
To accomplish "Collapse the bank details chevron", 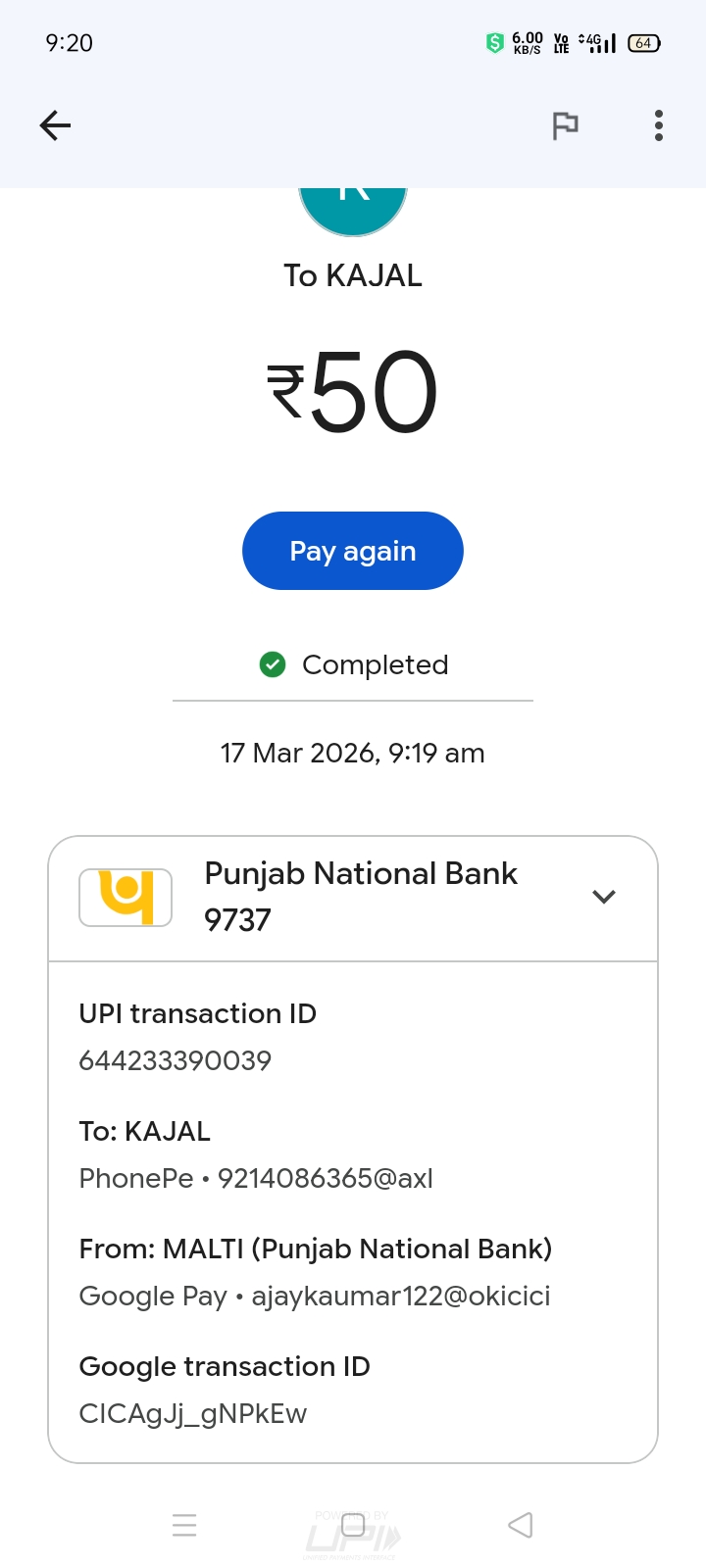I will 604,897.
